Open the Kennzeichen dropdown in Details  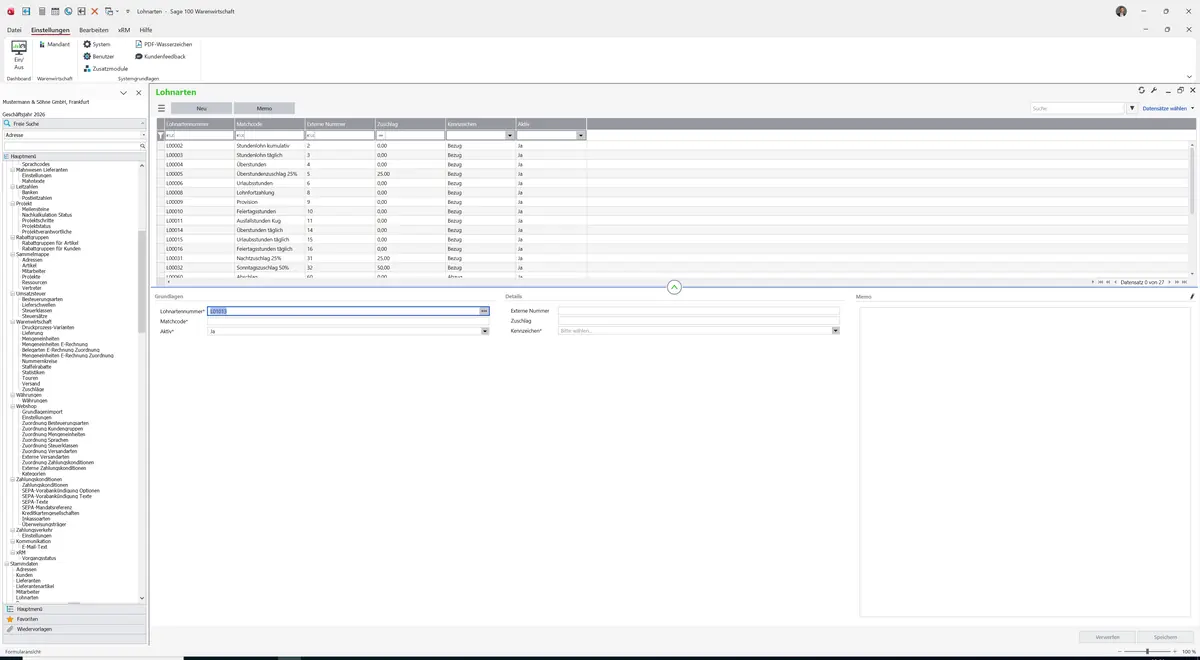[x=836, y=331]
